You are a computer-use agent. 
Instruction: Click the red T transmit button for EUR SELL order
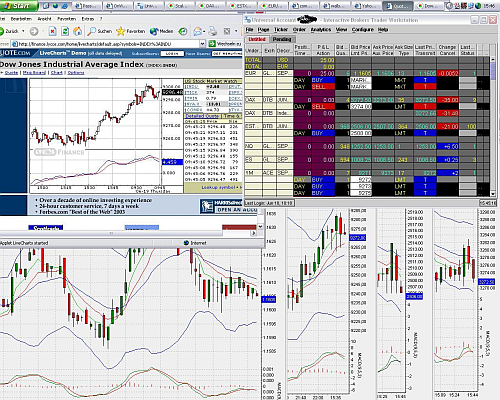click(425, 87)
